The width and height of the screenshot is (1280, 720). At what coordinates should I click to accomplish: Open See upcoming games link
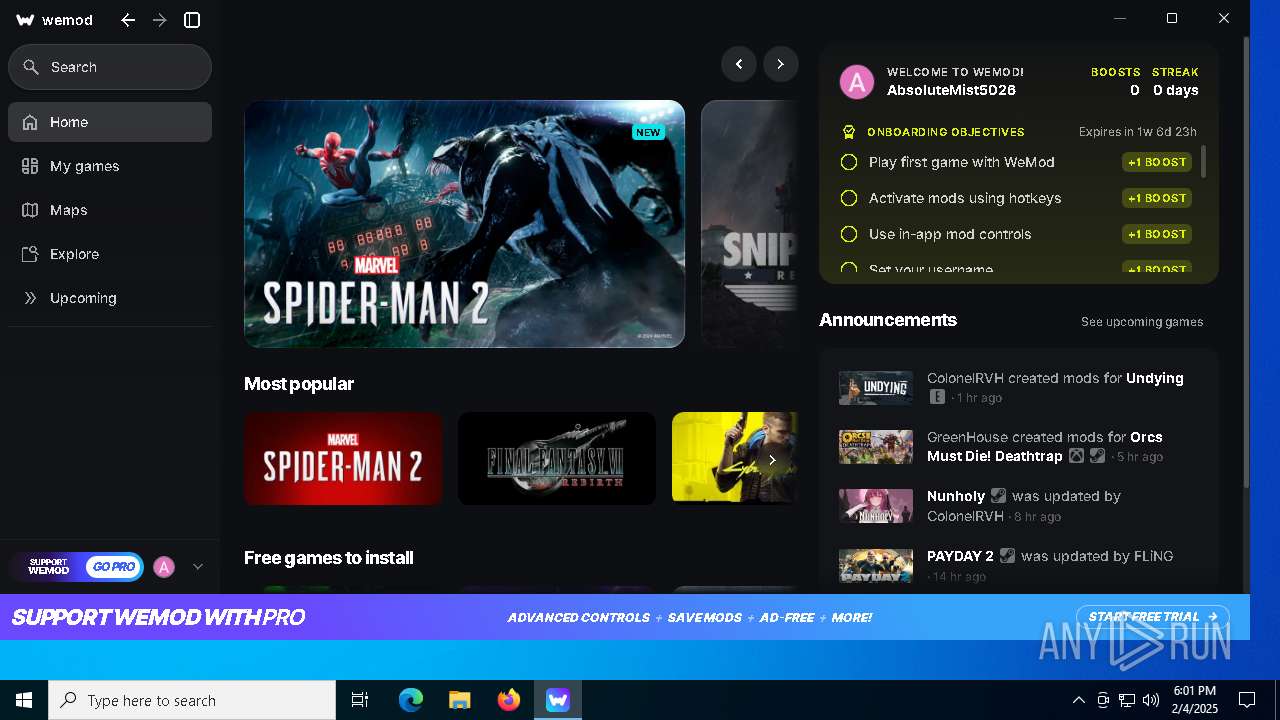click(1142, 322)
